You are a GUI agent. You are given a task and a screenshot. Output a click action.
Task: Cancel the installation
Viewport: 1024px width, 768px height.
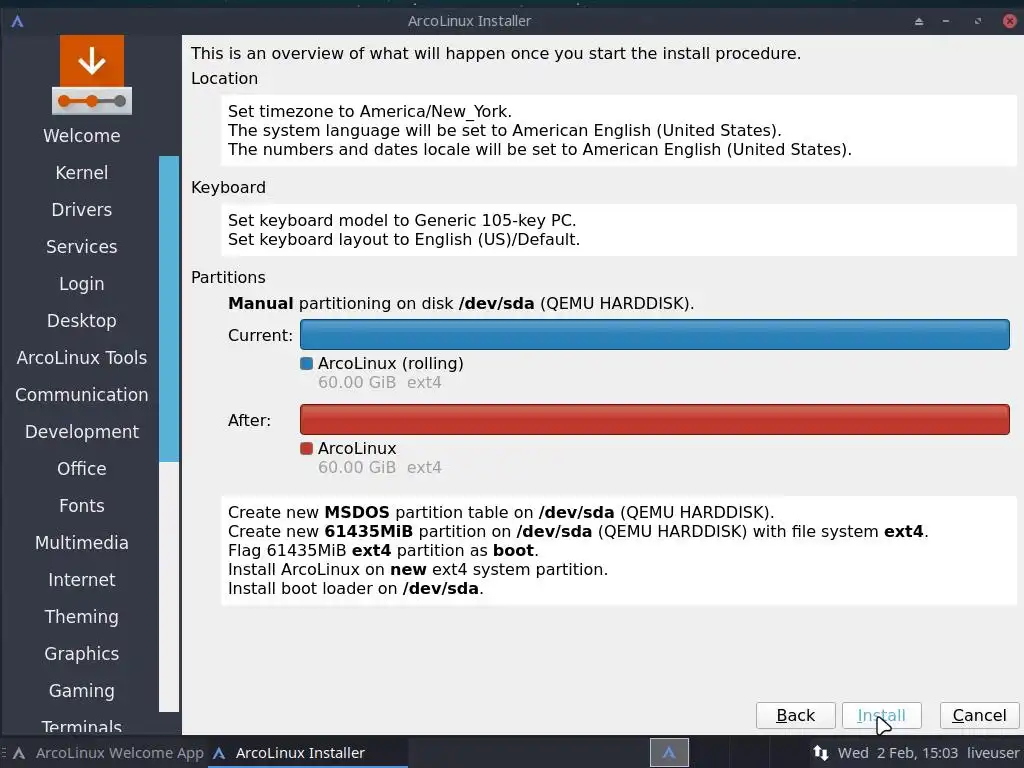point(979,715)
